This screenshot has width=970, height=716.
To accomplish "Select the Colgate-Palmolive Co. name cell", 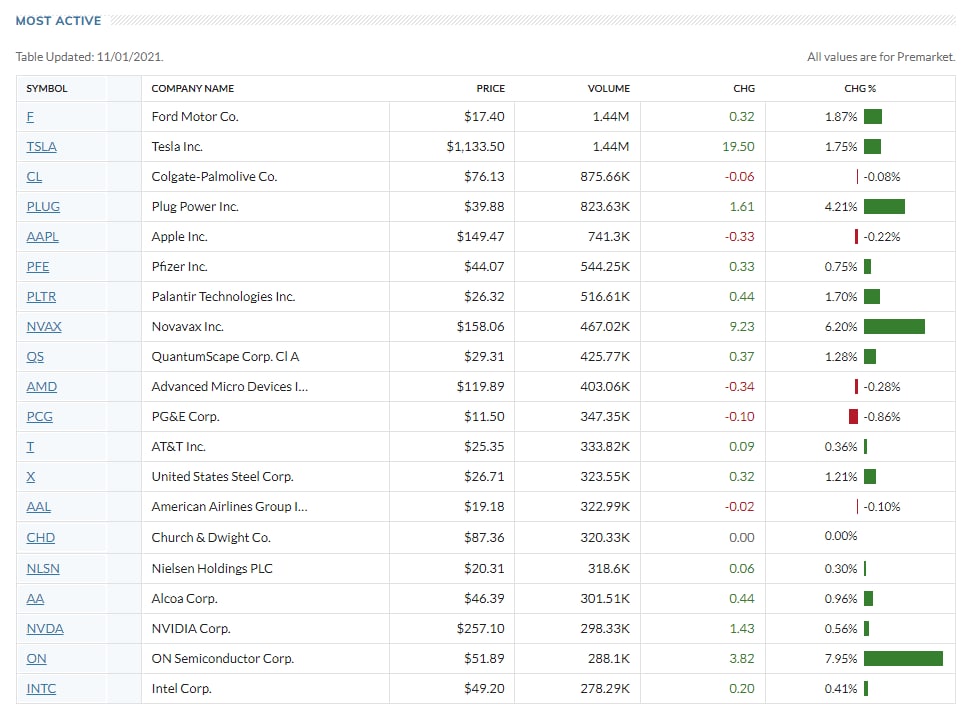I will (214, 177).
